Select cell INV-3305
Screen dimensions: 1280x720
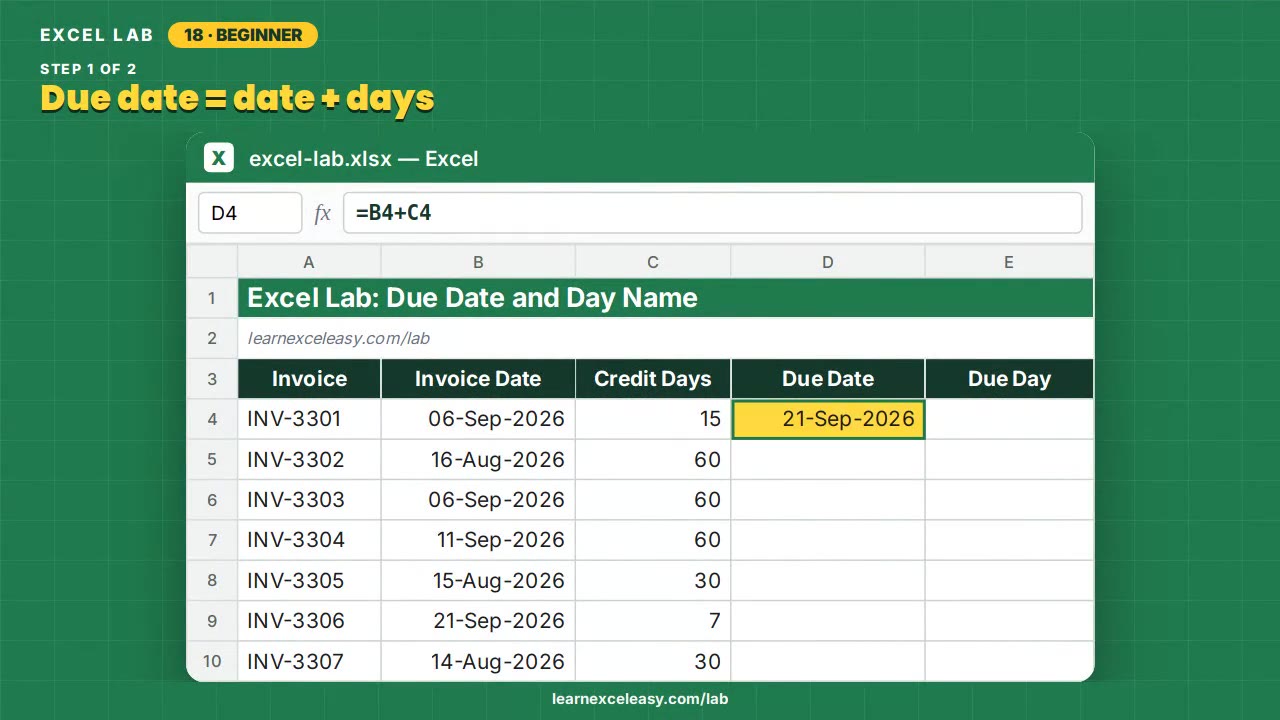[x=309, y=581]
